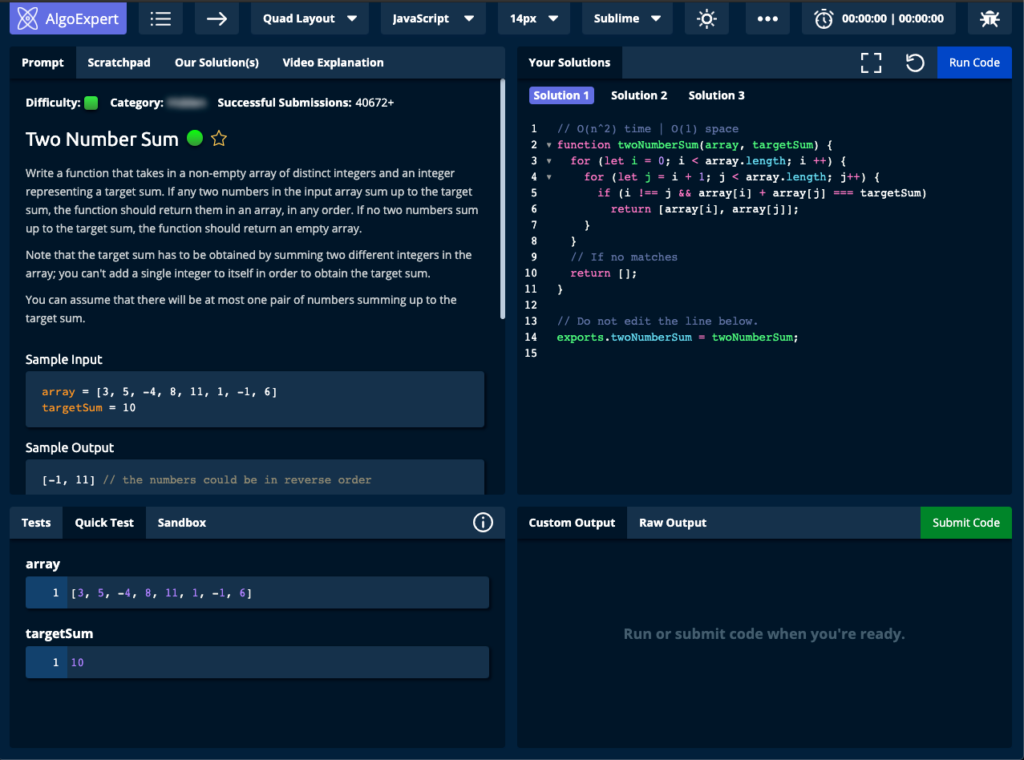The width and height of the screenshot is (1024, 760).
Task: Click the timer display 00:00:00
Action: point(892,19)
